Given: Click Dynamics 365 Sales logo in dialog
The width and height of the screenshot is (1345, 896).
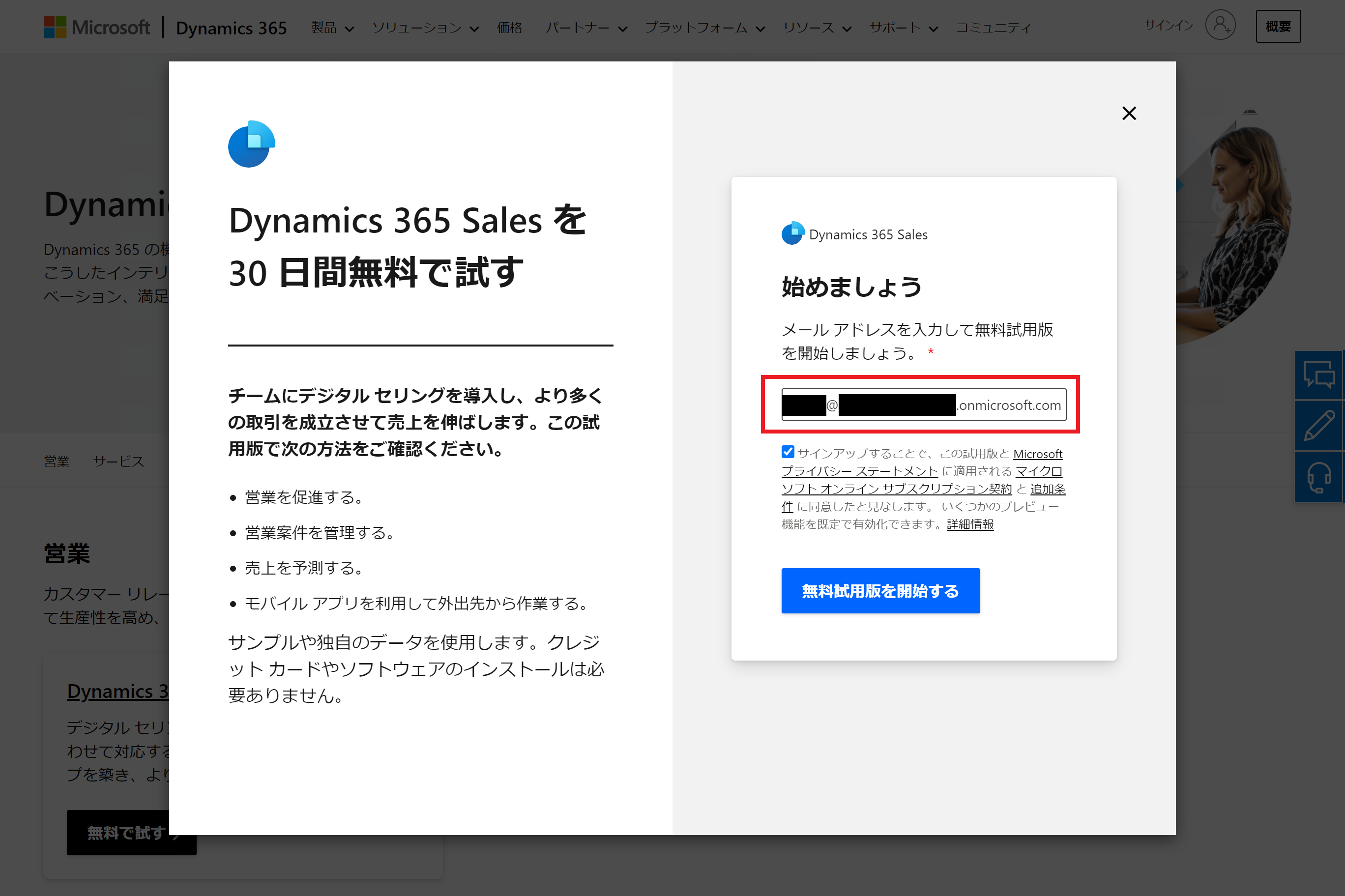Looking at the screenshot, I should pos(251,144).
